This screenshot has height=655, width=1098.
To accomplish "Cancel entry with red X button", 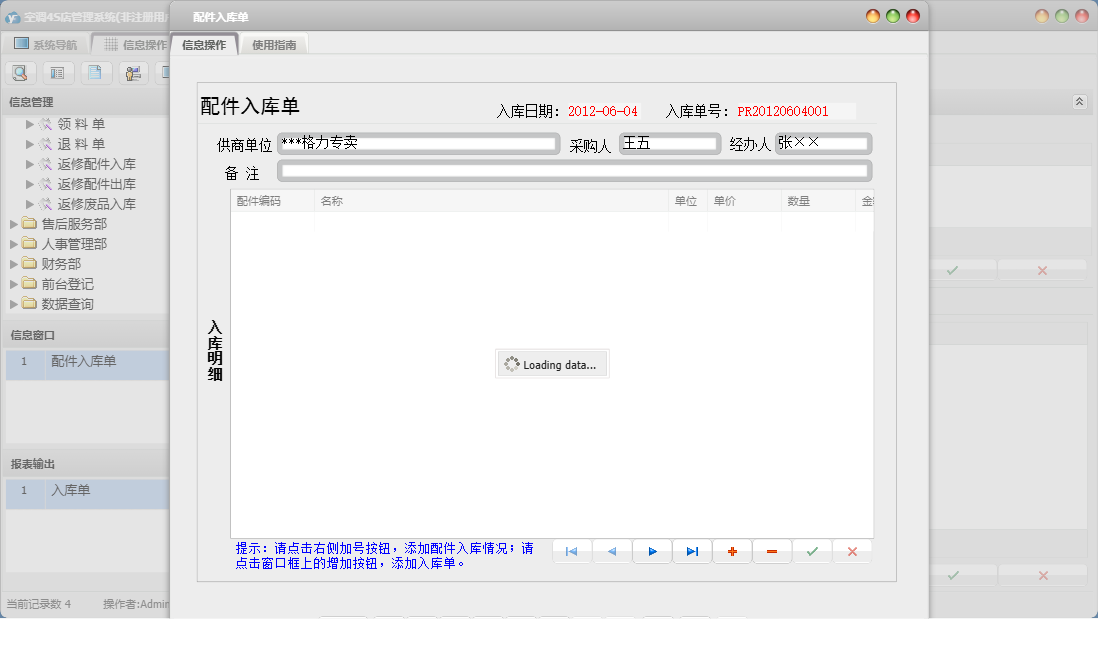I will click(851, 551).
